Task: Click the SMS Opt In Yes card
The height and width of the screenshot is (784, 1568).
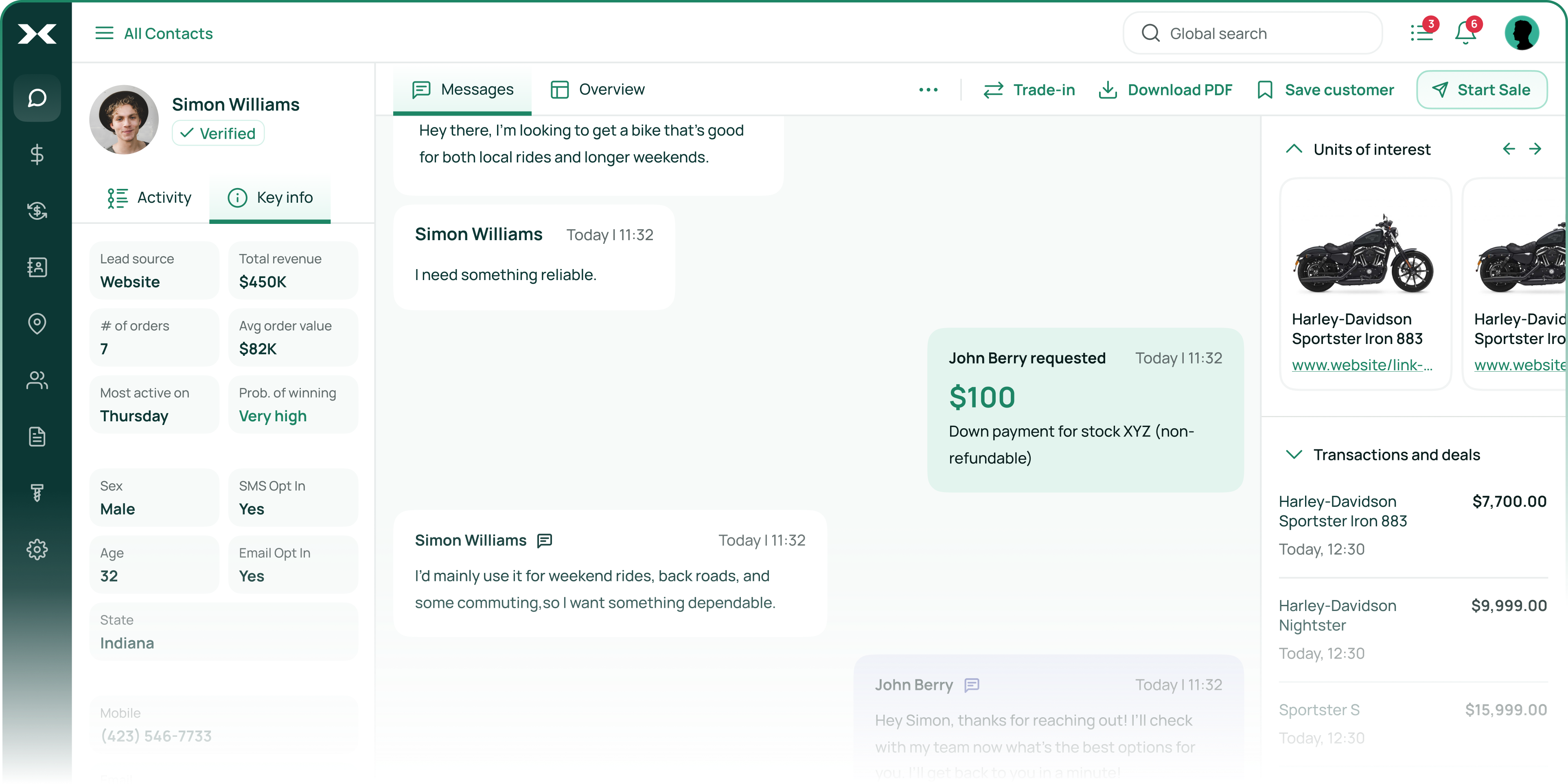Action: pyautogui.click(x=293, y=497)
